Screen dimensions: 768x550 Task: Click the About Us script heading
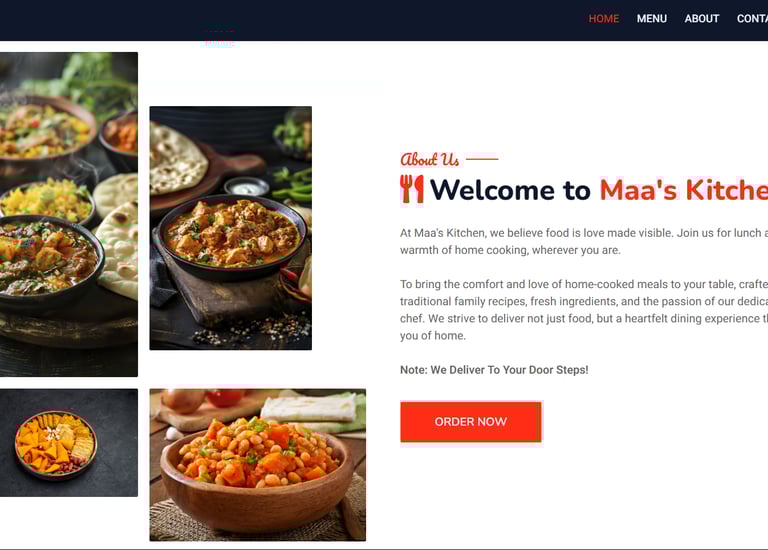[430, 160]
